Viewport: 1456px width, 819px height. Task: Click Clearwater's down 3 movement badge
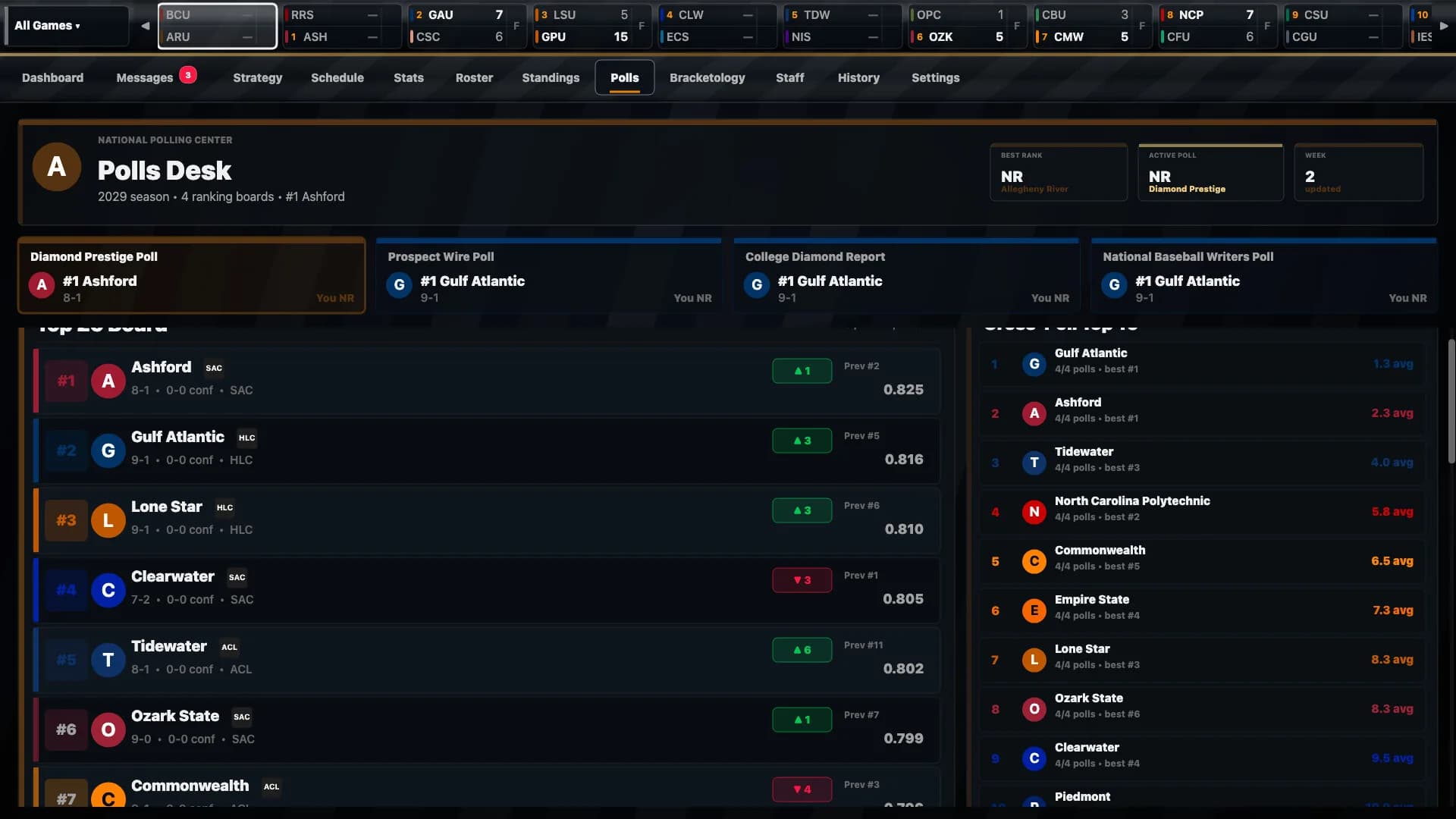pyautogui.click(x=802, y=580)
